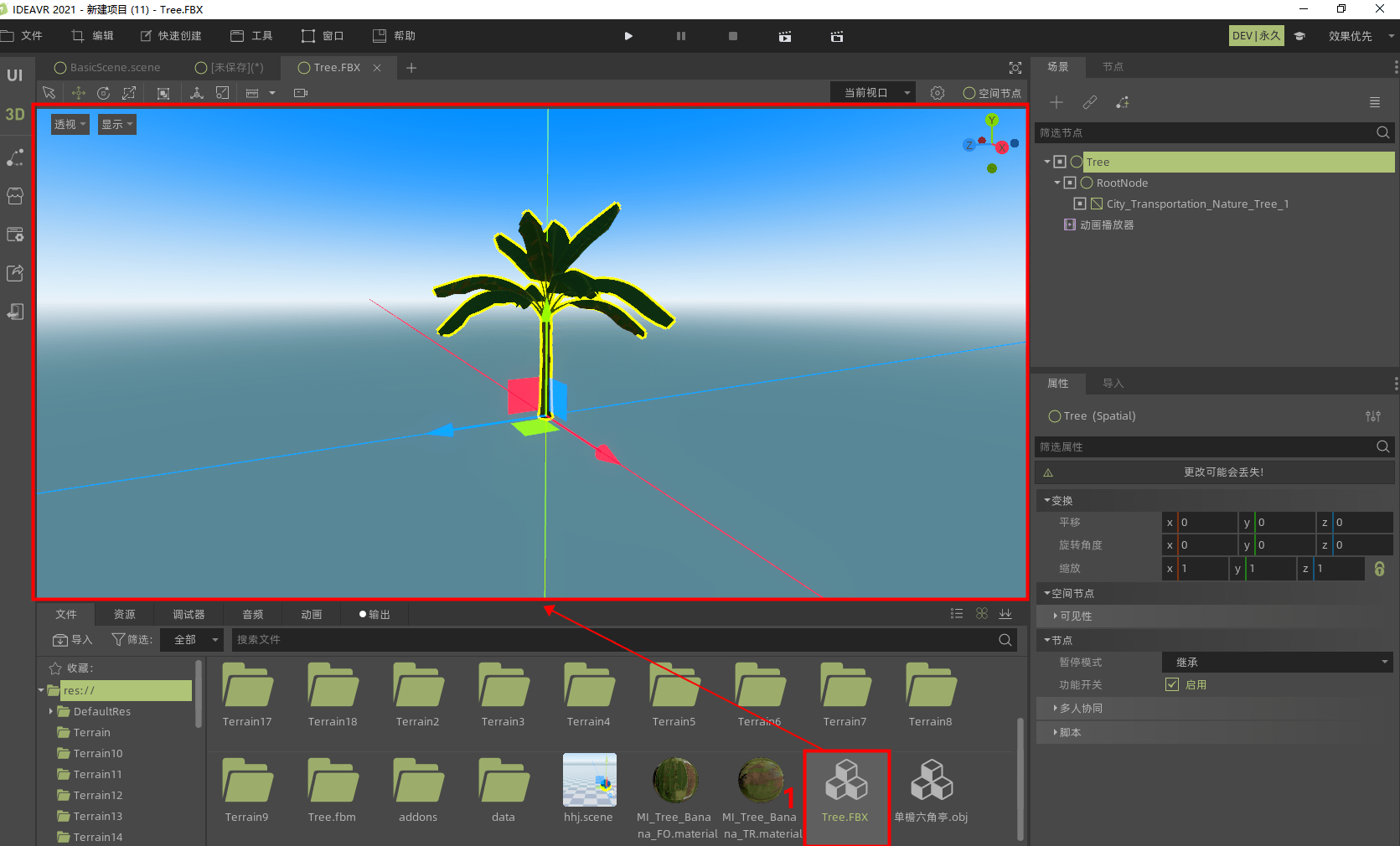Viewport: 1400px width, 846px height.
Task: Click the ruler measure icon
Action: point(252,93)
